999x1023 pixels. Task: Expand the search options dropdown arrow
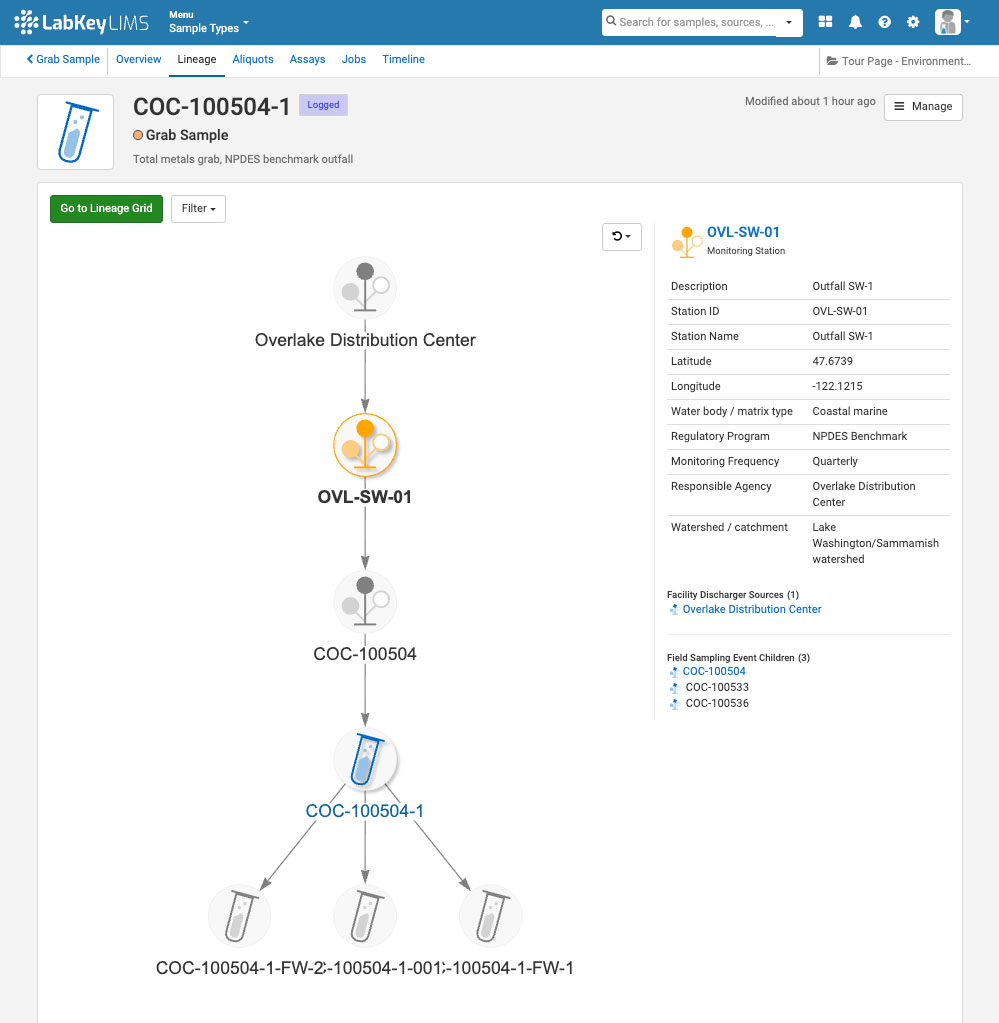pos(789,22)
